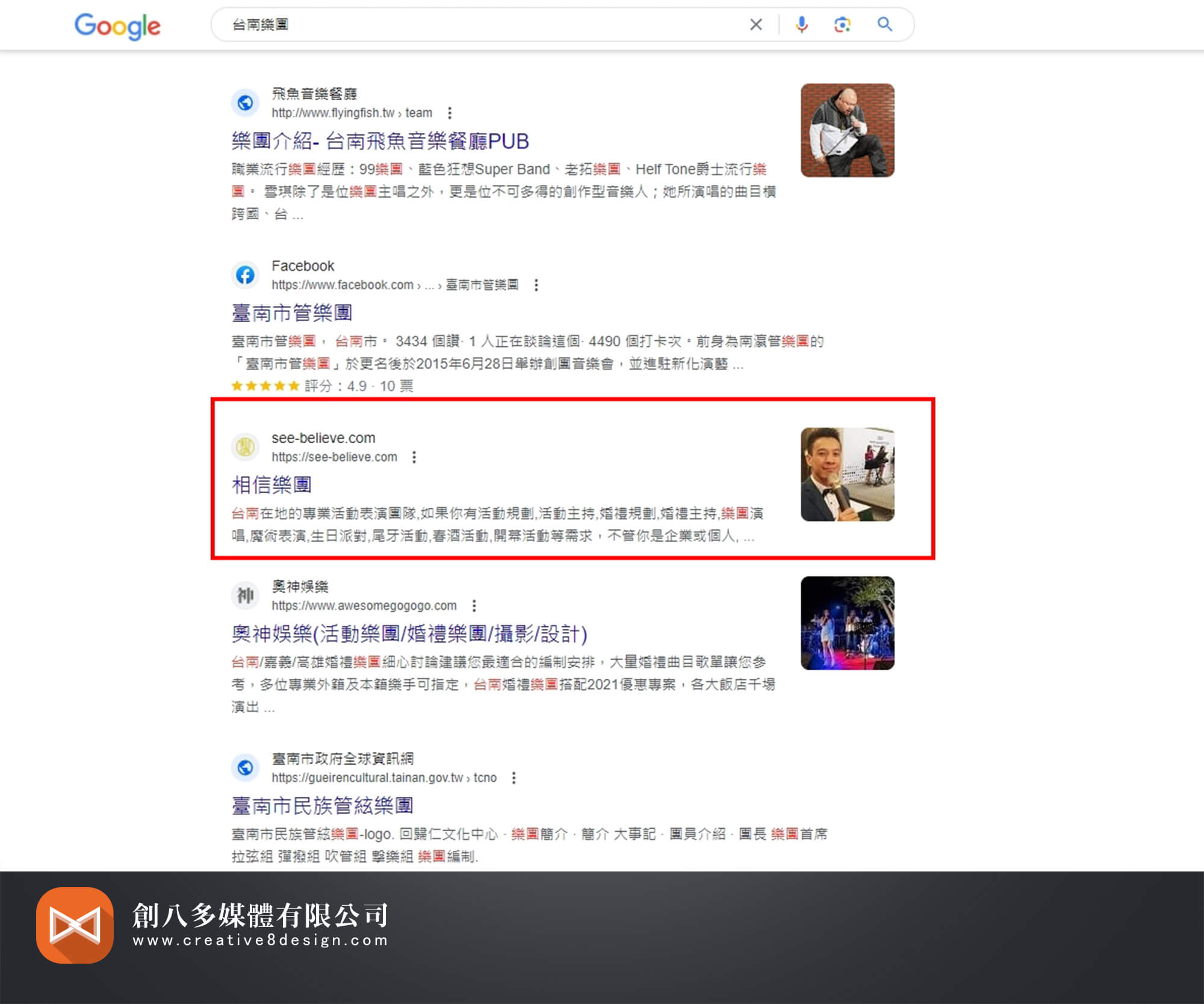Viewport: 1204px width, 1004px height.
Task: Open Google Lens image search icon
Action: (x=842, y=25)
